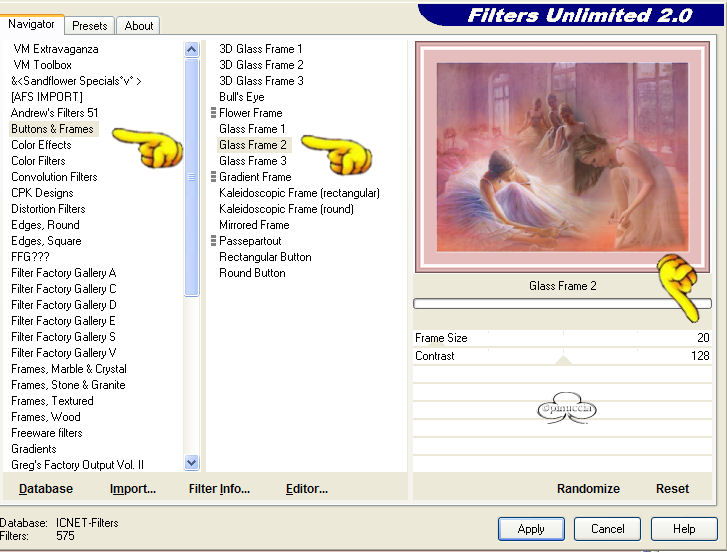
Task: Choose Bull's Eye filter
Action: [242, 97]
